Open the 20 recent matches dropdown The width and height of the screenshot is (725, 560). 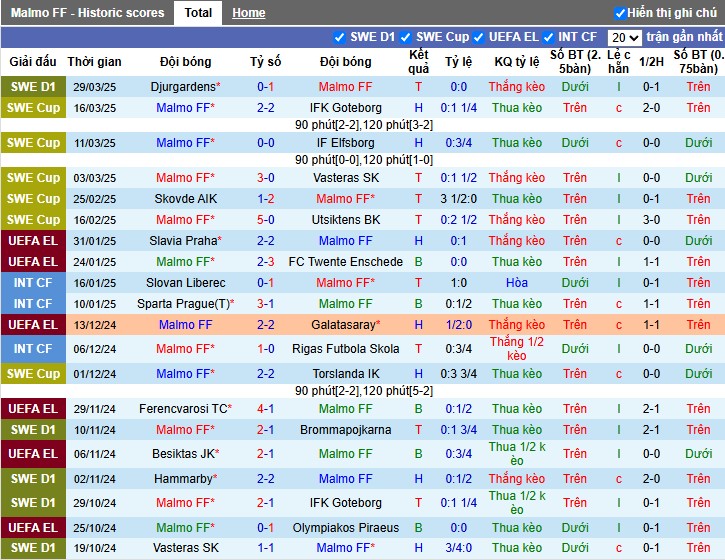point(625,37)
